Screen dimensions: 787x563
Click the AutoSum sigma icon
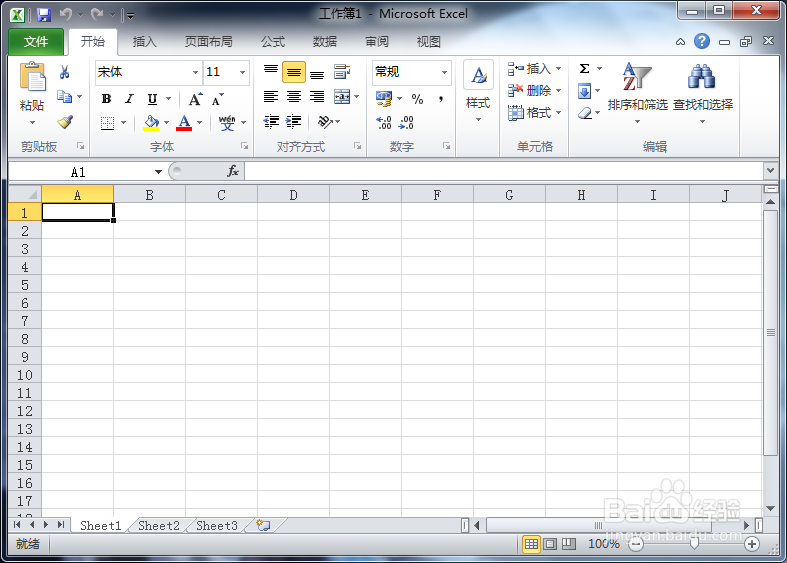[x=584, y=68]
